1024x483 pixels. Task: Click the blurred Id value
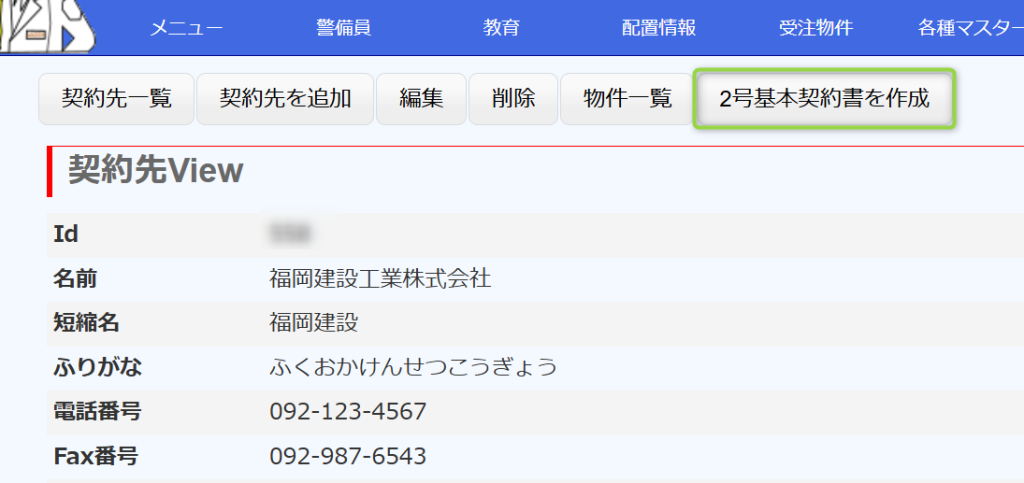291,234
